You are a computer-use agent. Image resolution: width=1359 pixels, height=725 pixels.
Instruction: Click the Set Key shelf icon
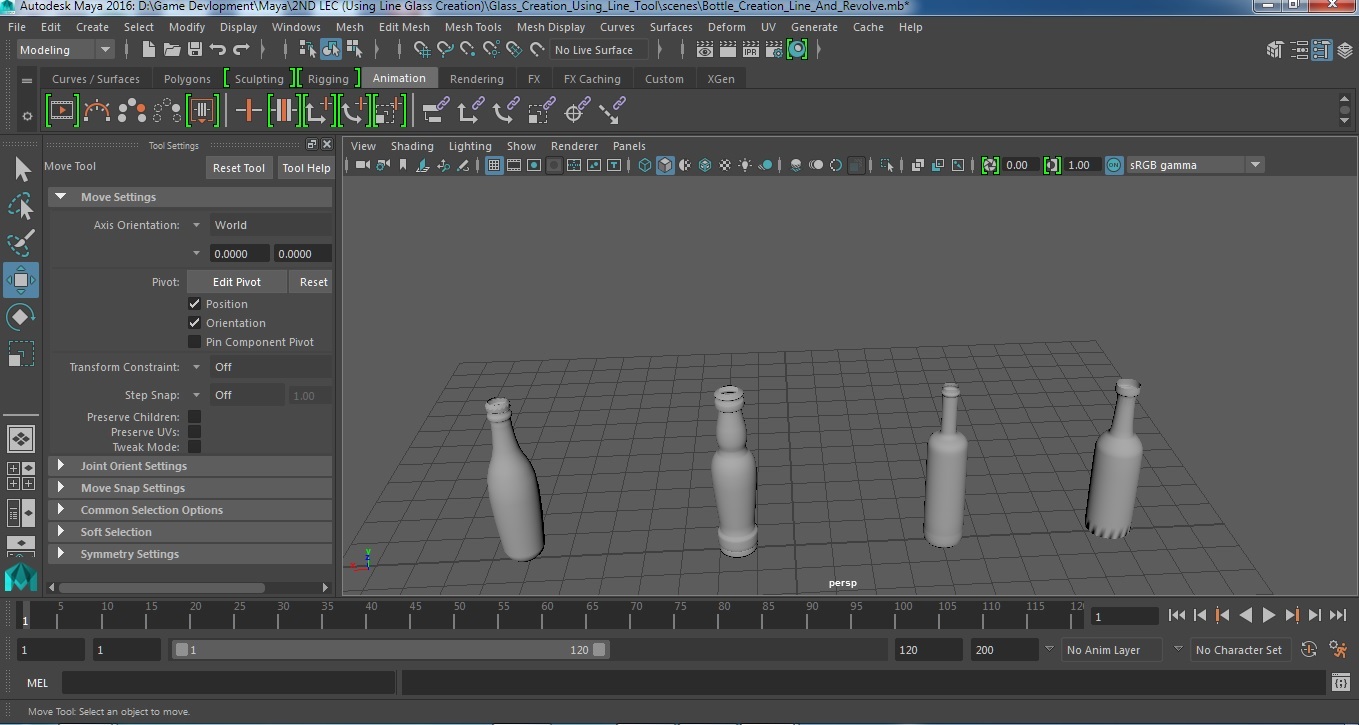point(248,110)
